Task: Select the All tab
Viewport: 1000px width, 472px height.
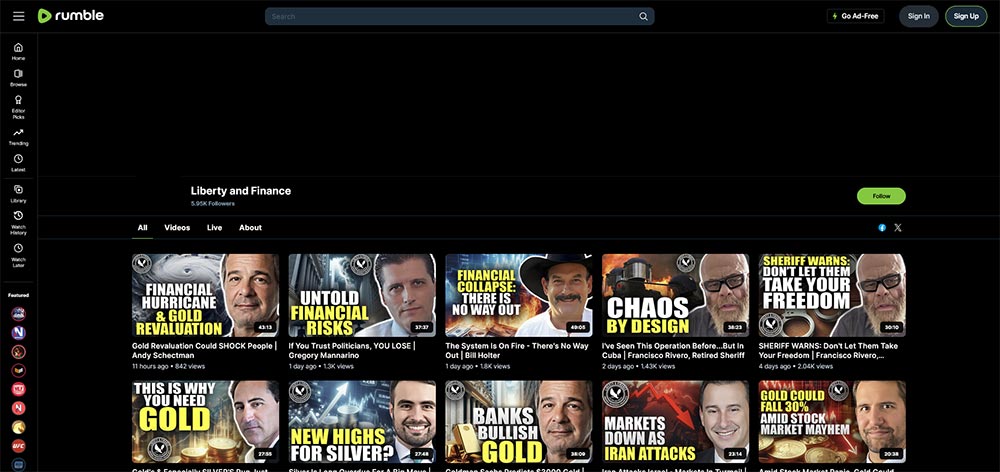Action: [142, 228]
